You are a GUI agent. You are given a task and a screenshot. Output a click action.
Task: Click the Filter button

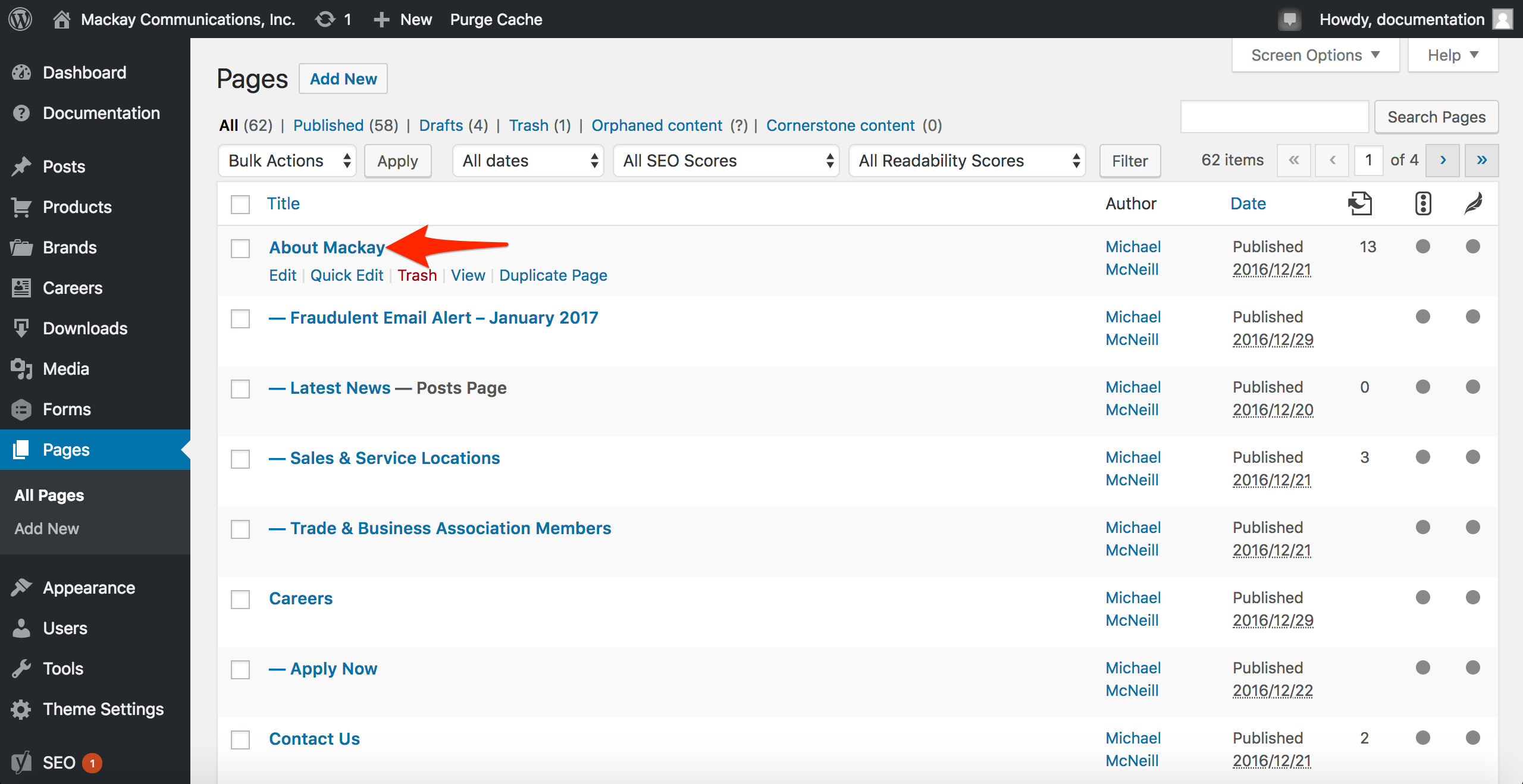pyautogui.click(x=1130, y=161)
